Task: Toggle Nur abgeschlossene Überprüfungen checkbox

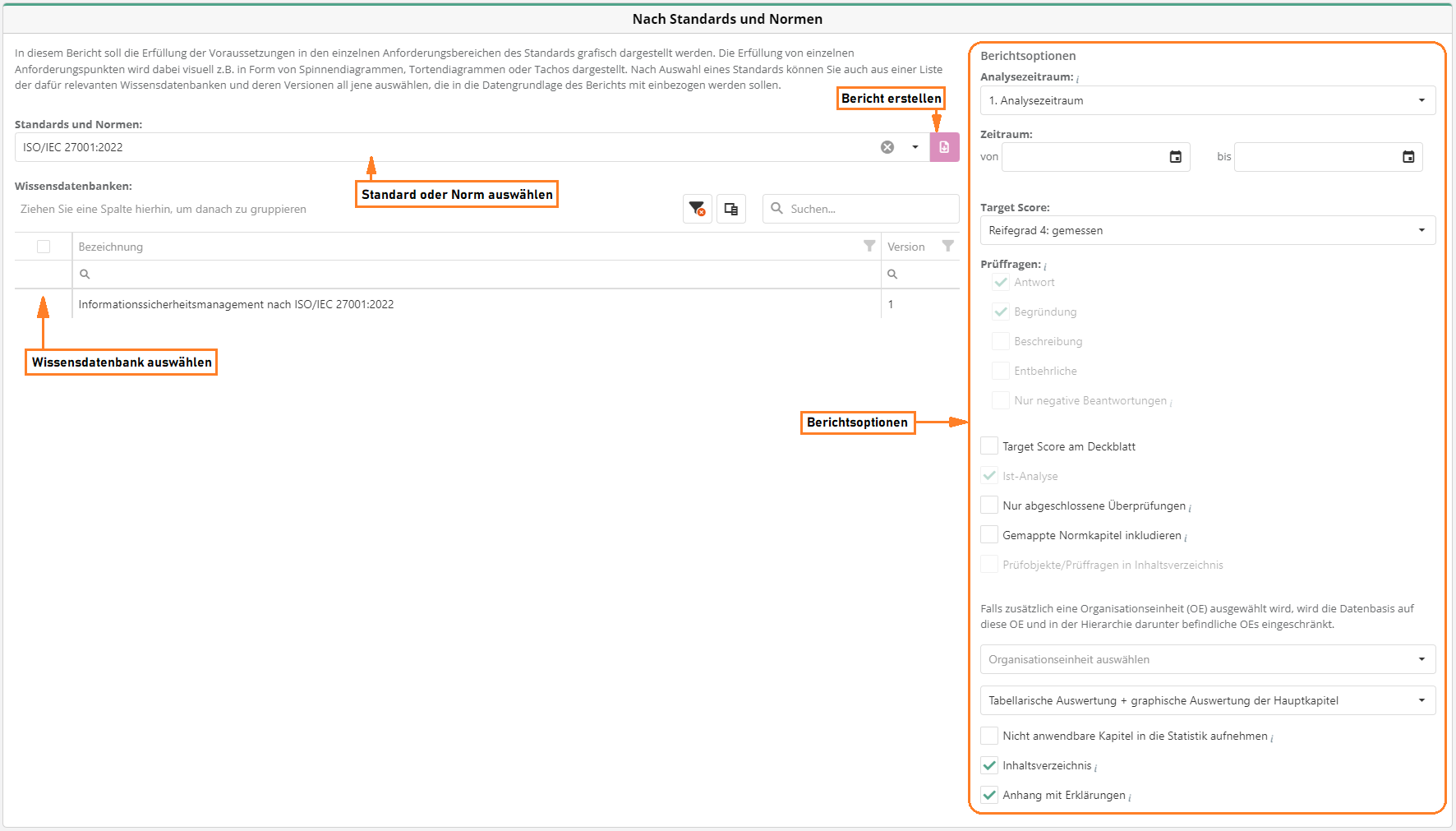Action: [989, 506]
